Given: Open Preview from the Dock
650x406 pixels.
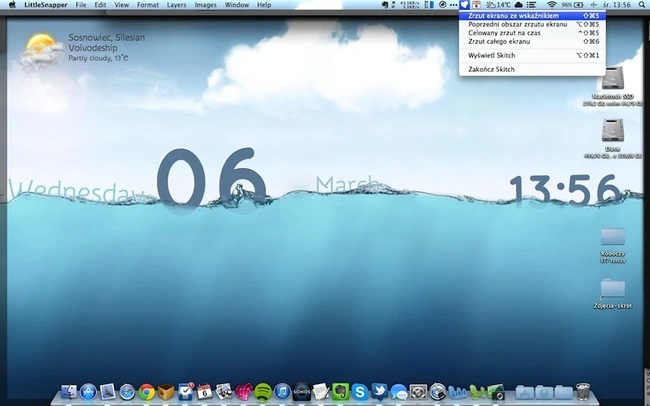Looking at the screenshot, I should 108,391.
